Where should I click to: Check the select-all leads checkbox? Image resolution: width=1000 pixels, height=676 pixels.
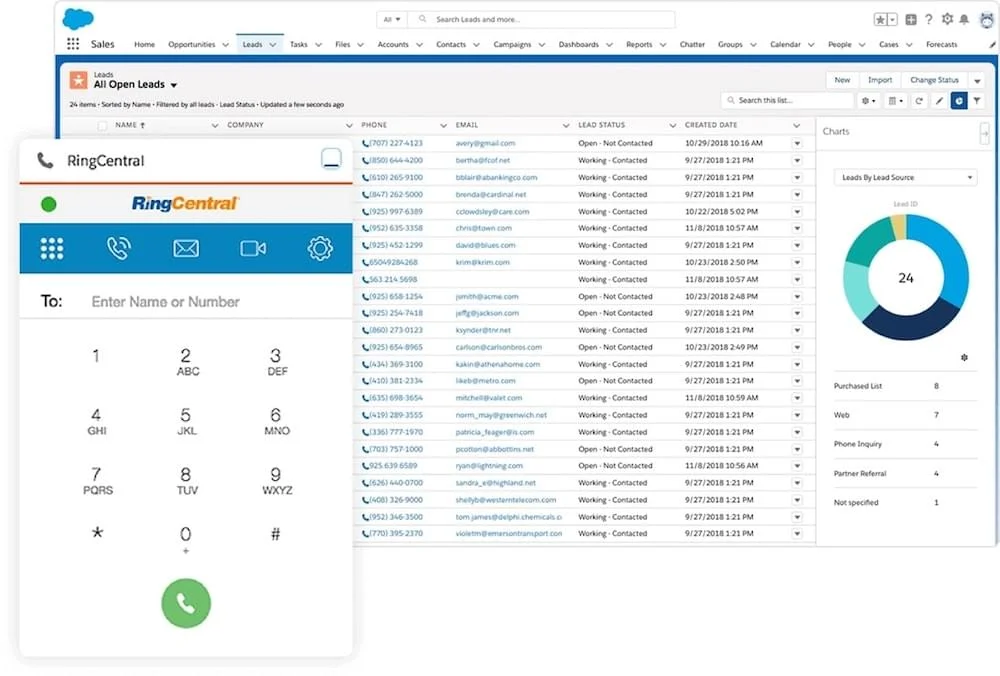[102, 126]
